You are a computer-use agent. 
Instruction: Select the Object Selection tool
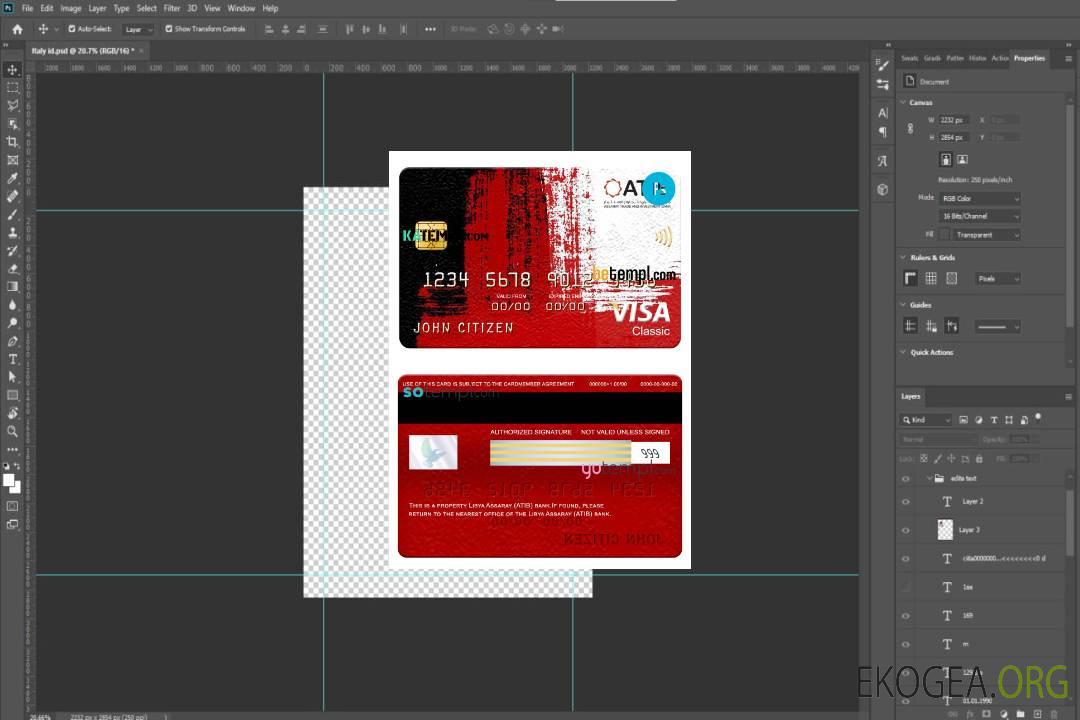pos(12,124)
